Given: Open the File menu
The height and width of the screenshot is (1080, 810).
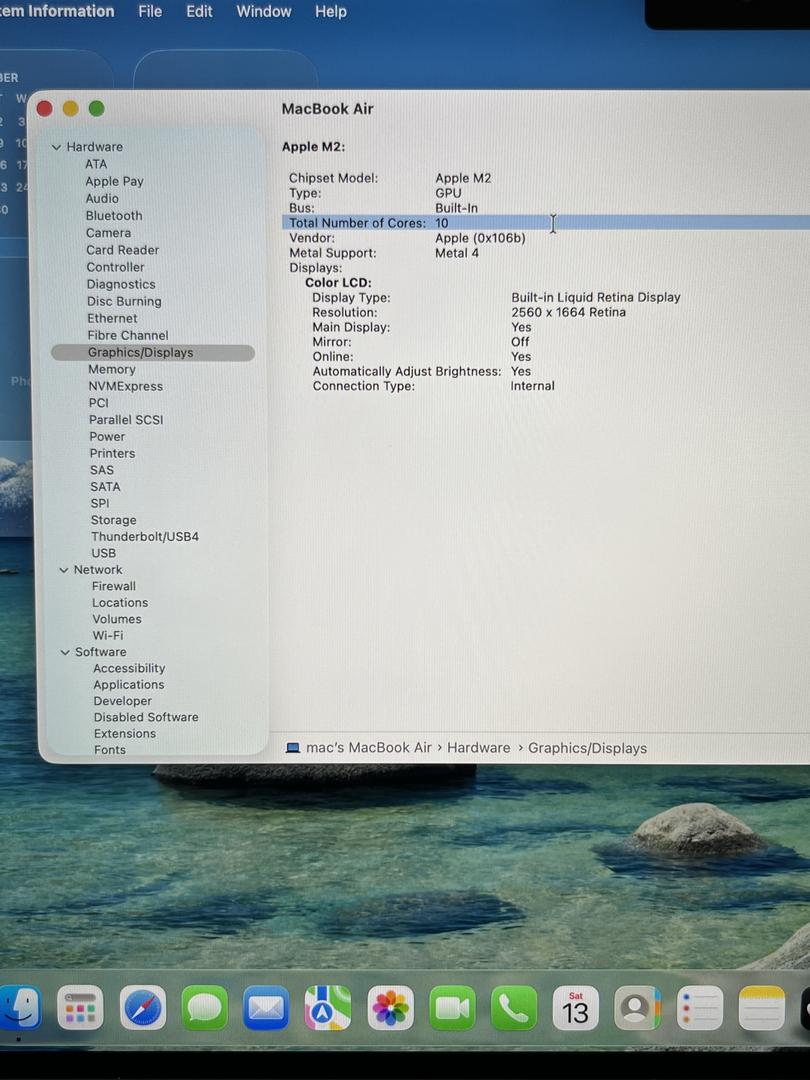Looking at the screenshot, I should [x=150, y=12].
